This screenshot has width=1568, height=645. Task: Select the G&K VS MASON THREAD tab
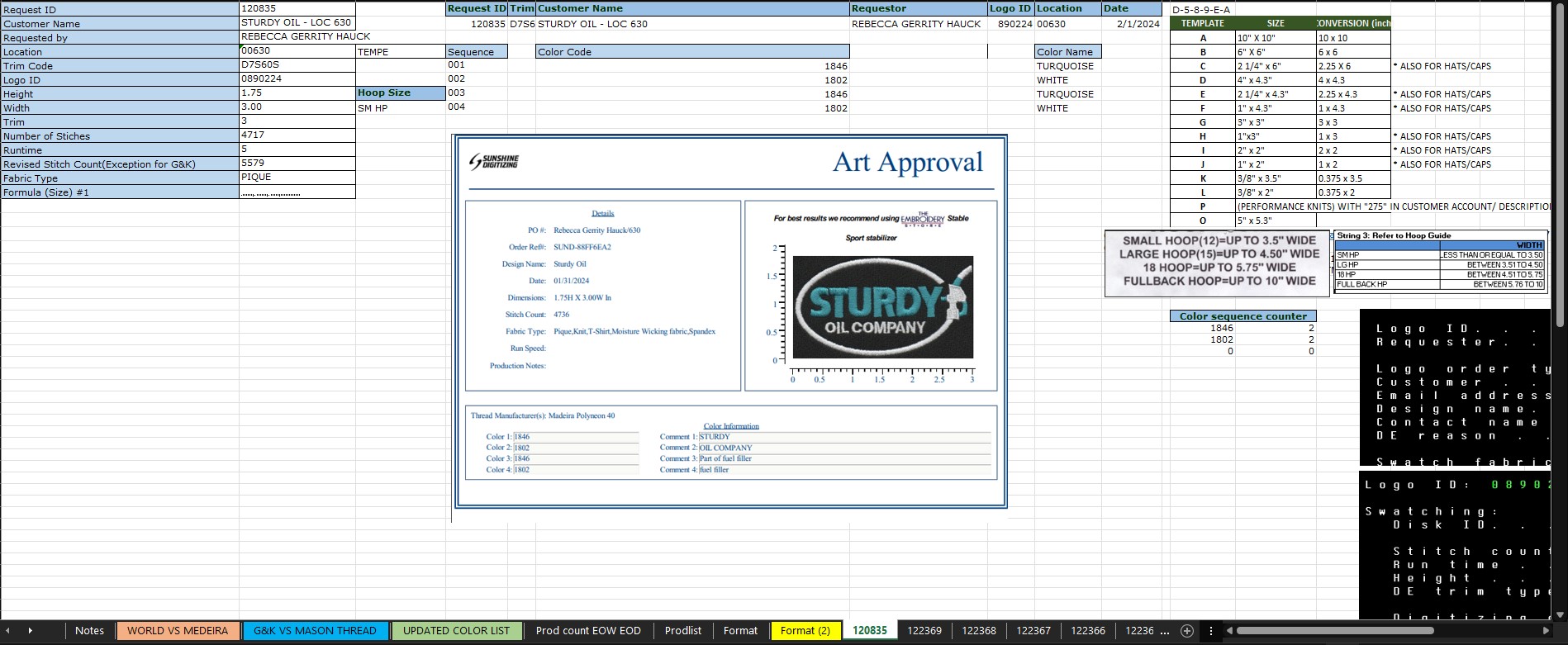point(315,631)
